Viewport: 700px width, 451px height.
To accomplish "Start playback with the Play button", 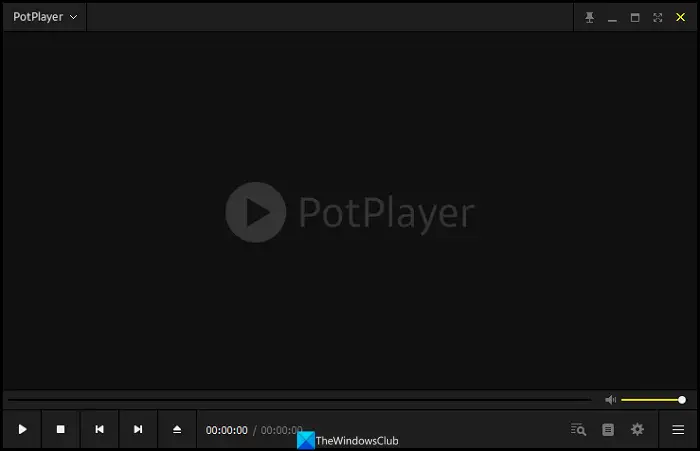I will (x=22, y=430).
